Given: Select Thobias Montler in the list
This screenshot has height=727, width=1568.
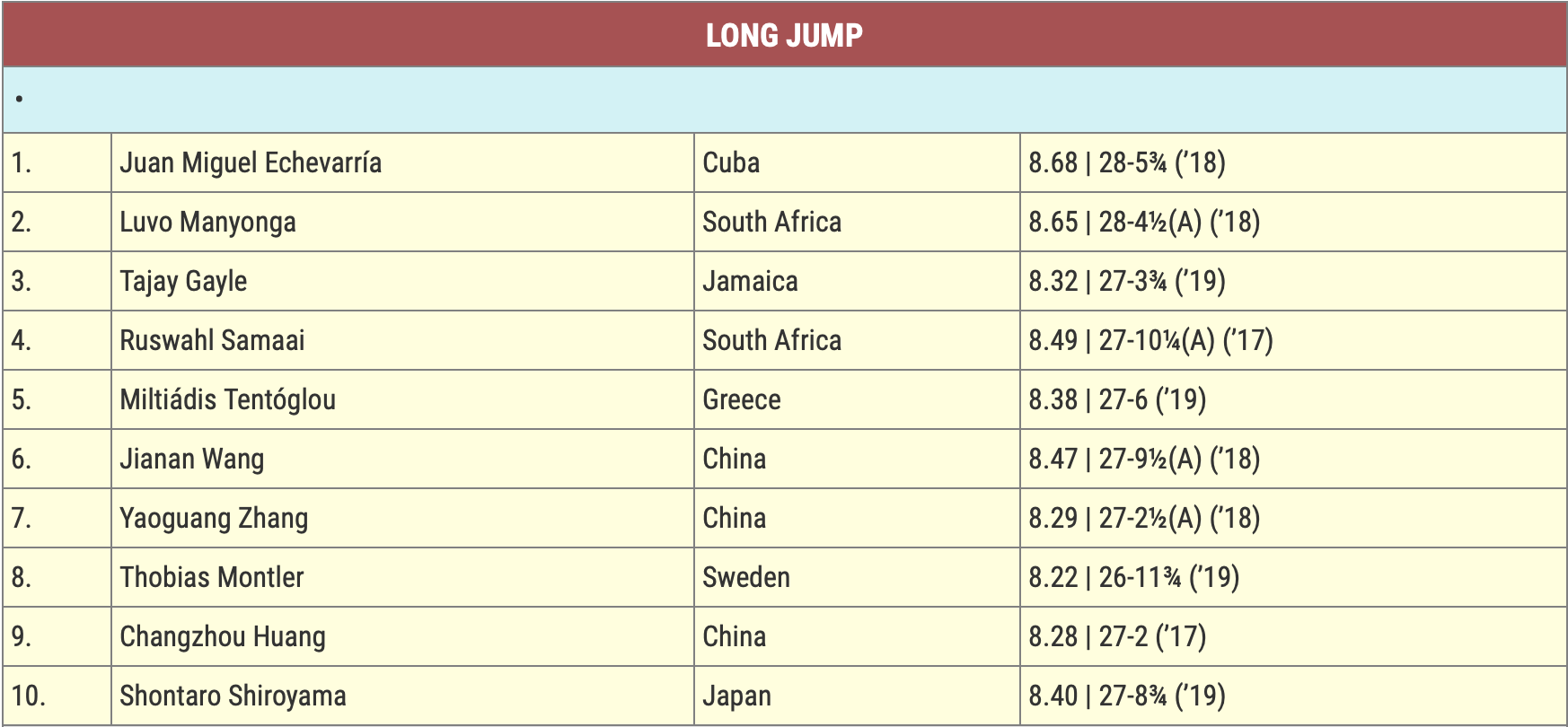Looking at the screenshot, I should tap(212, 577).
